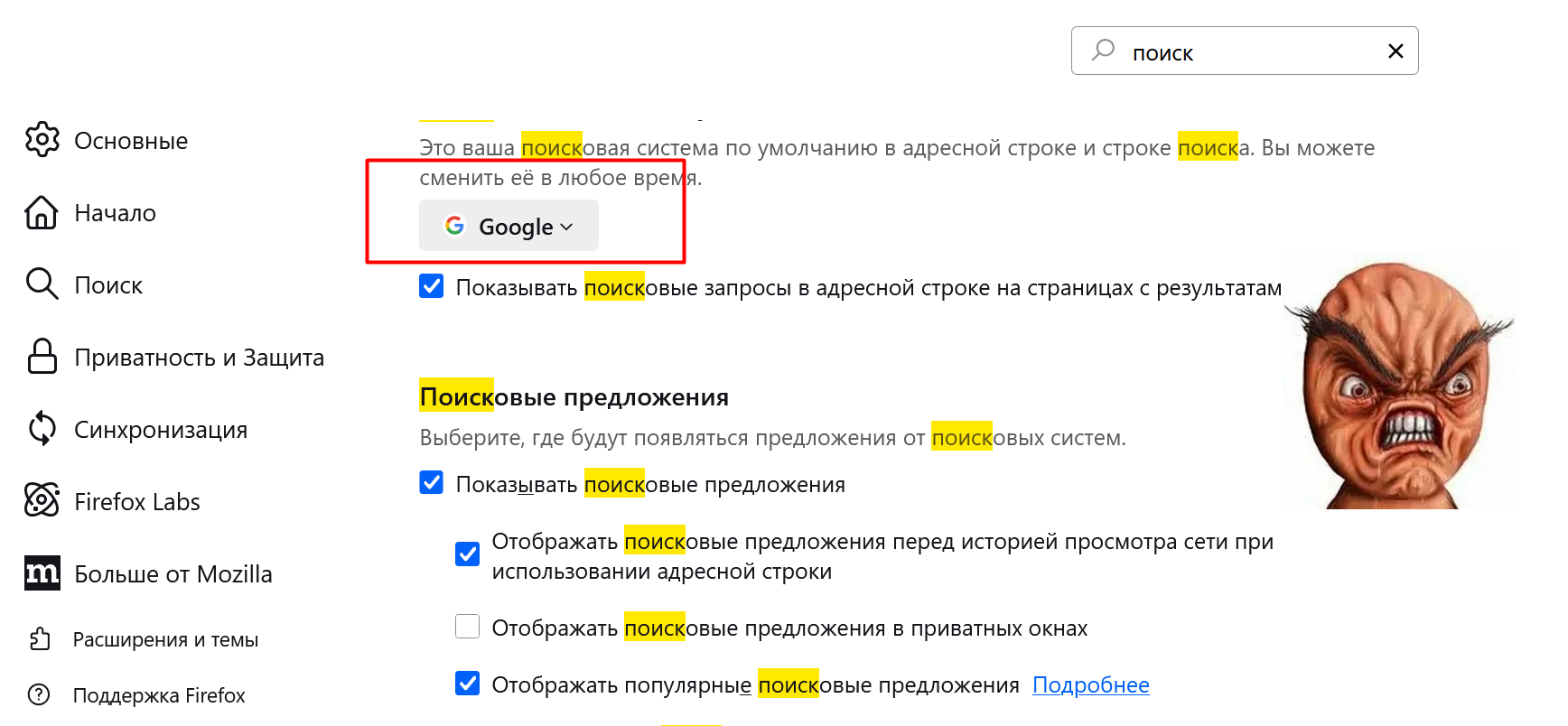
Task: Click the magnifier icon beside Поиск
Action: pyautogui.click(x=42, y=284)
